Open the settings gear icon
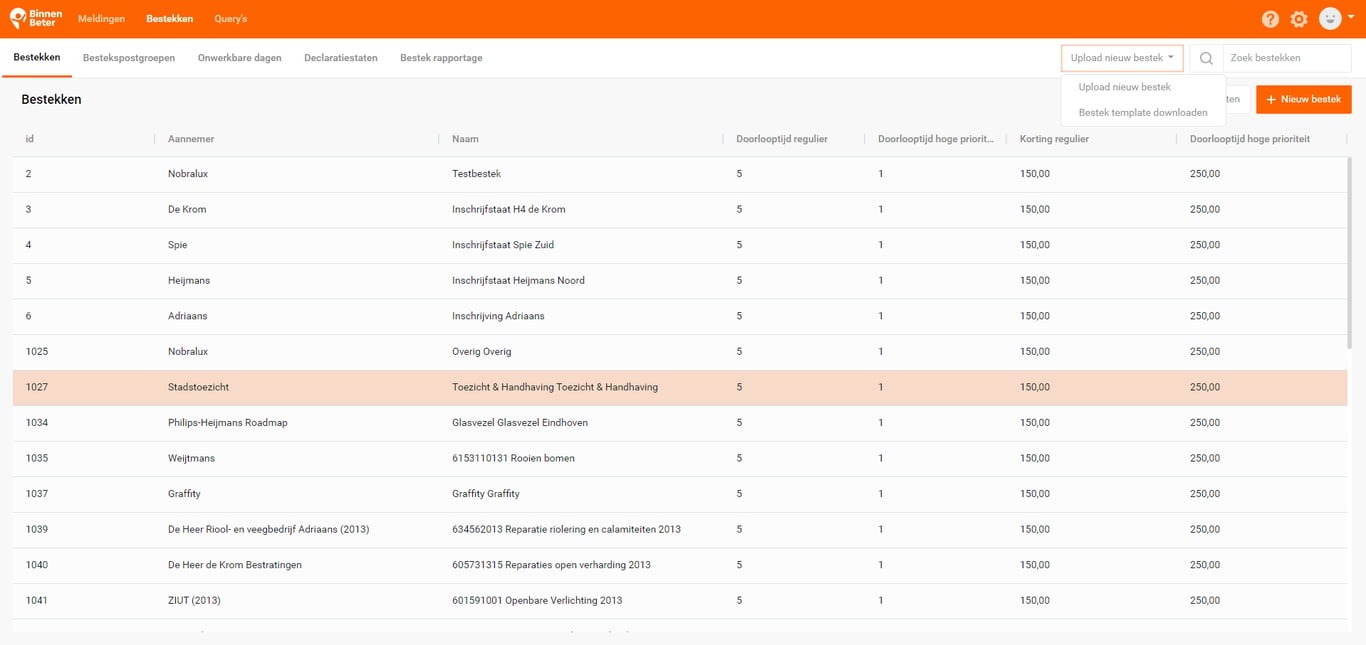The height and width of the screenshot is (645, 1366). coord(1299,19)
